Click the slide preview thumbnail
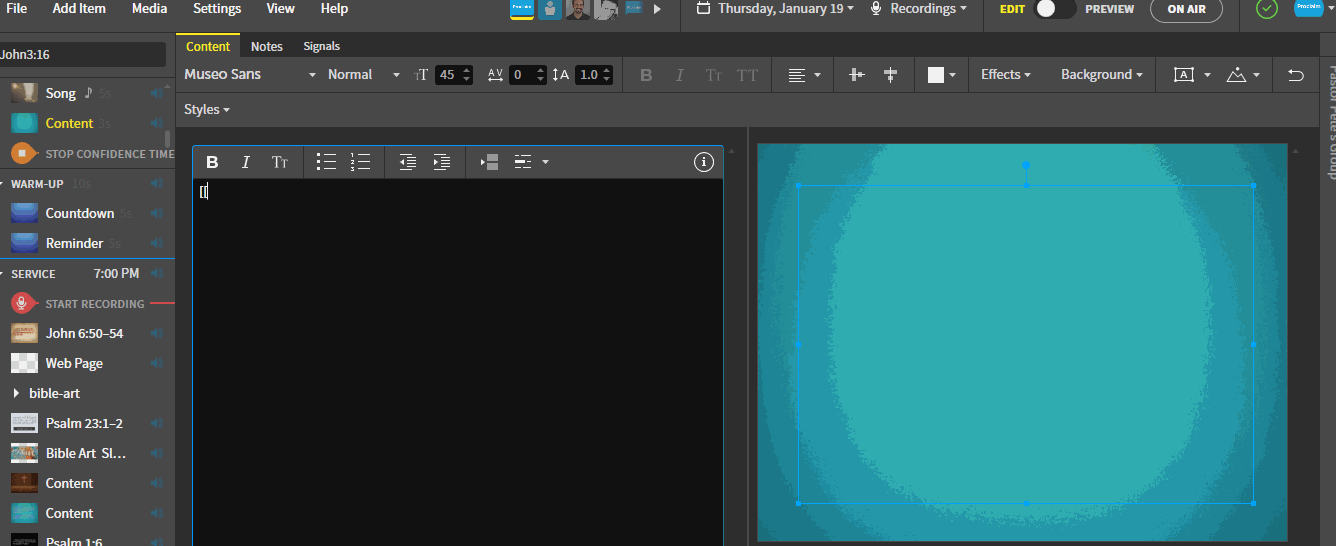1336x546 pixels. pos(1022,343)
